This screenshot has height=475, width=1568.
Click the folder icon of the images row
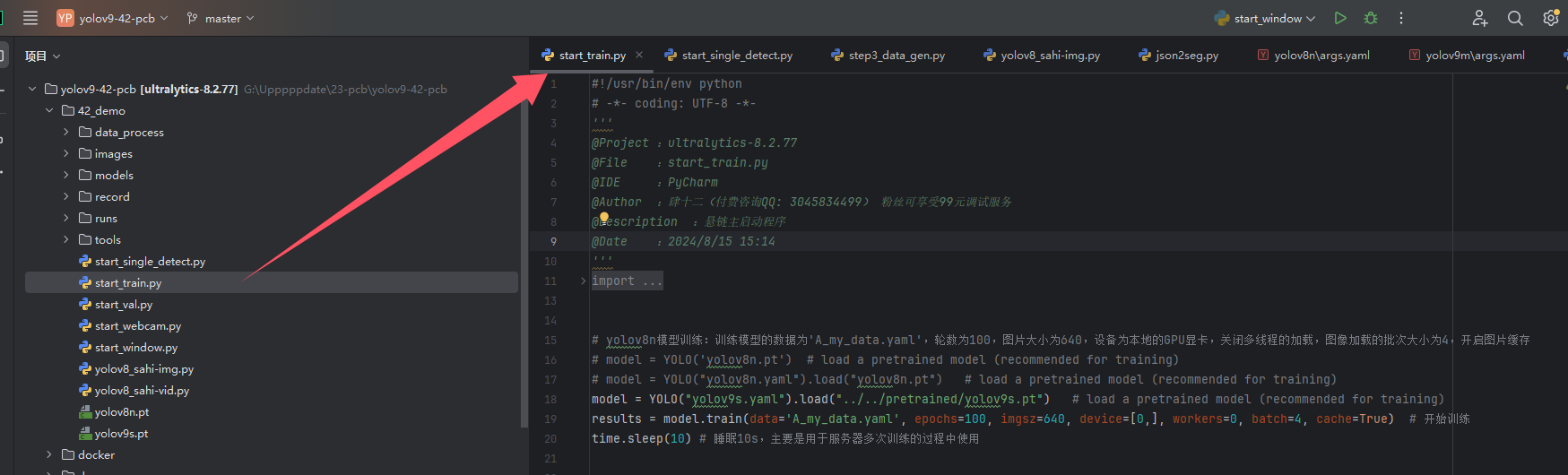pos(85,153)
